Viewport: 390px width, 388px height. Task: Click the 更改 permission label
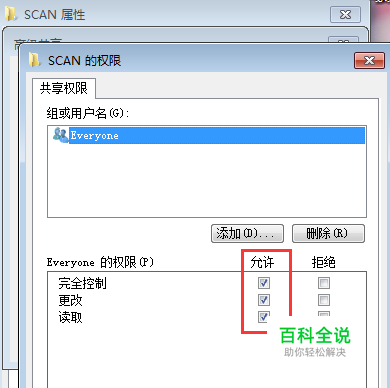click(70, 300)
